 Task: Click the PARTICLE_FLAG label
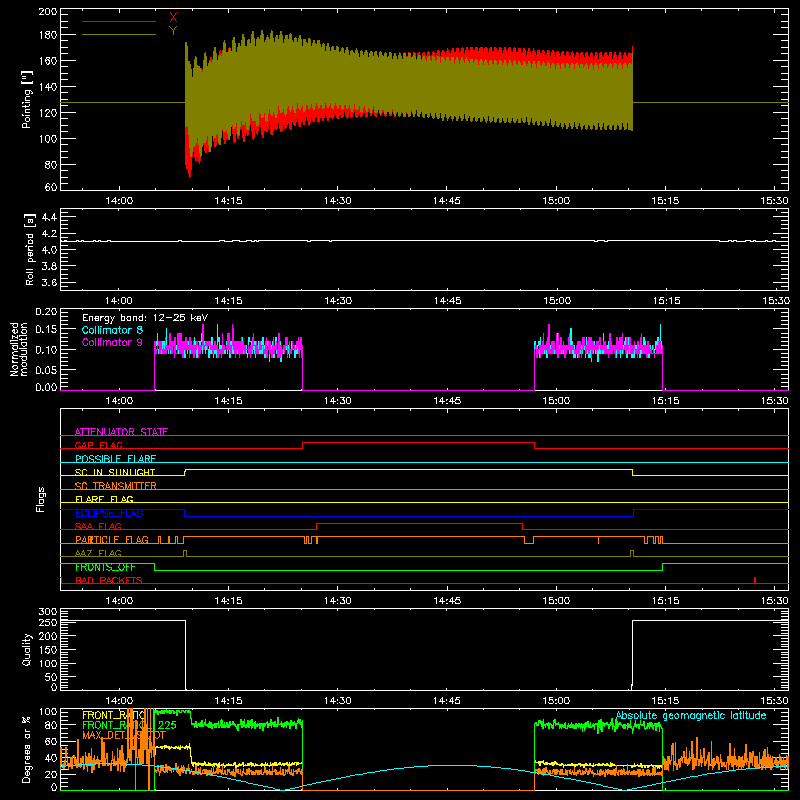click(112, 540)
